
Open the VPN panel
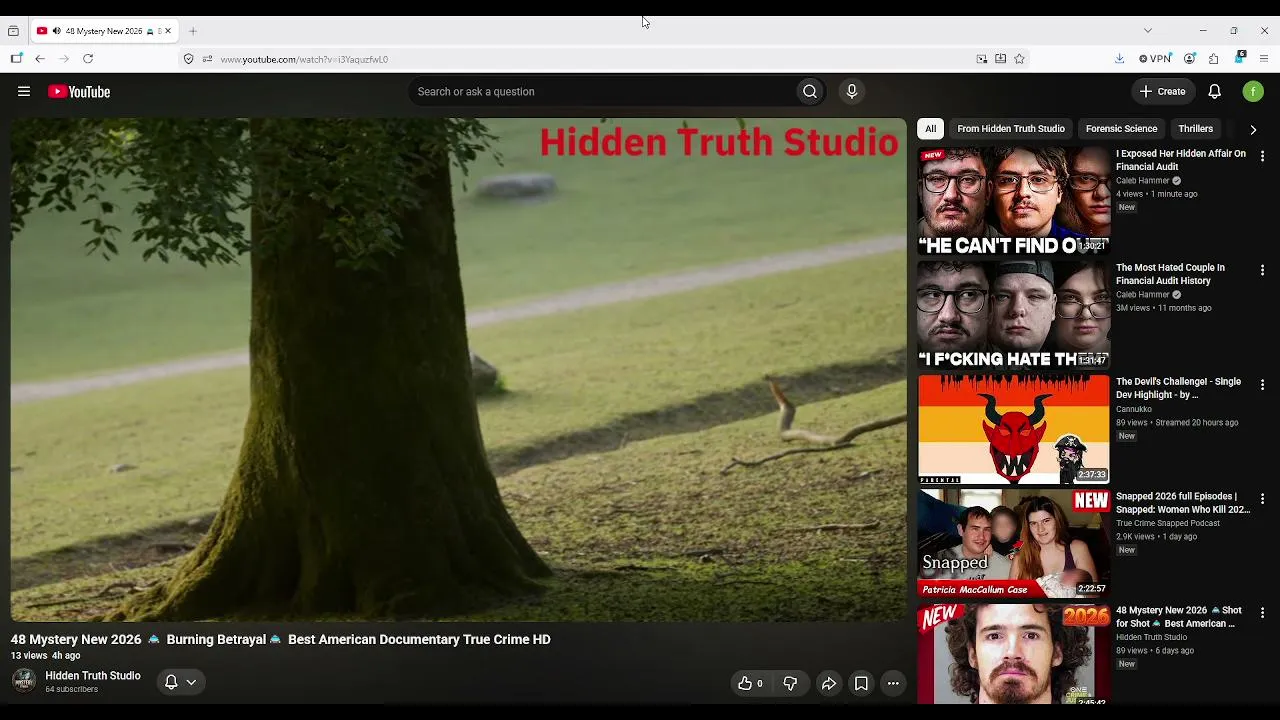coord(1155,59)
